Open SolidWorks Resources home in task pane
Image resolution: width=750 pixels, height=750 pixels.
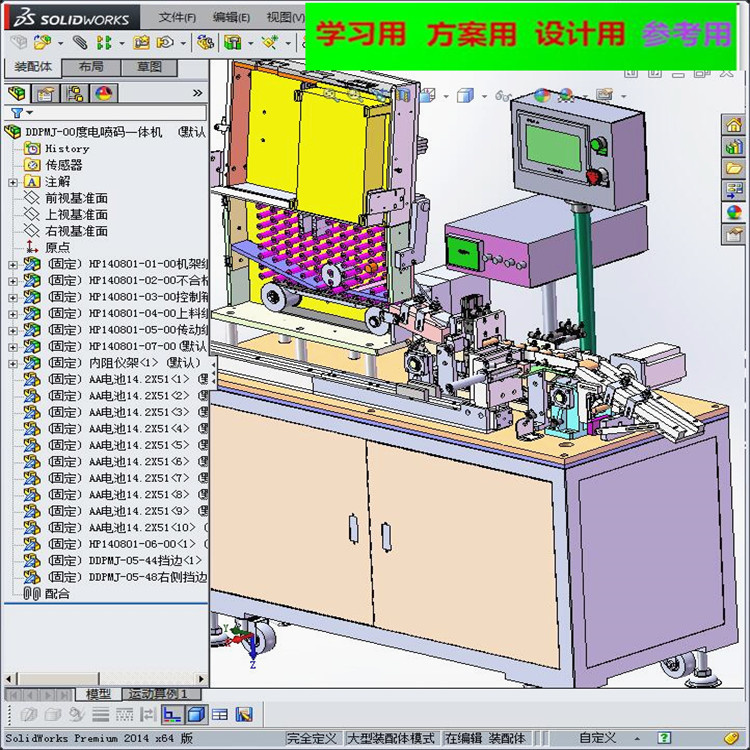pyautogui.click(x=733, y=126)
